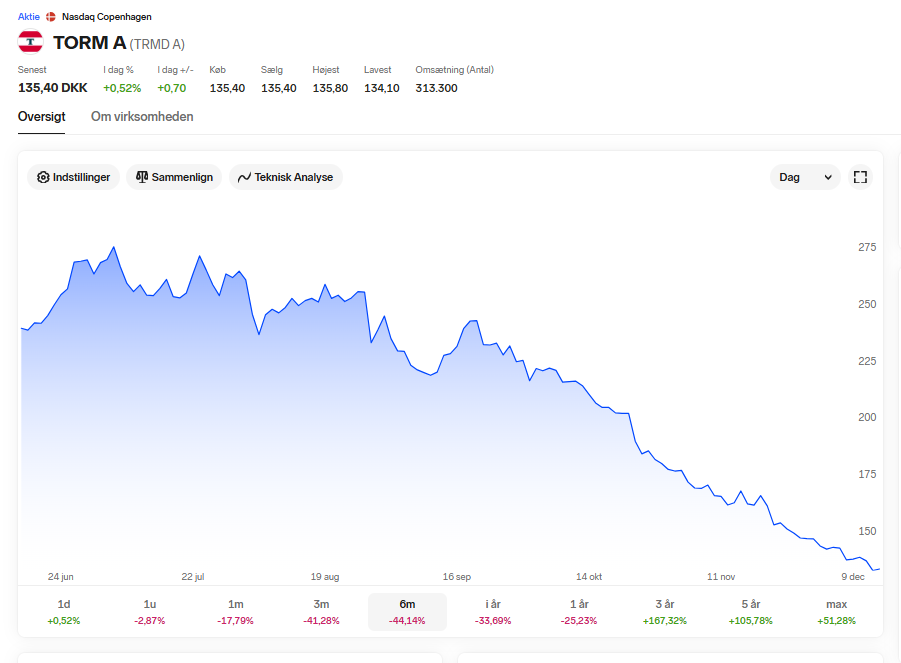Image resolution: width=901 pixels, height=663 pixels.
Task: Click the Sælg price value
Action: (x=279, y=88)
